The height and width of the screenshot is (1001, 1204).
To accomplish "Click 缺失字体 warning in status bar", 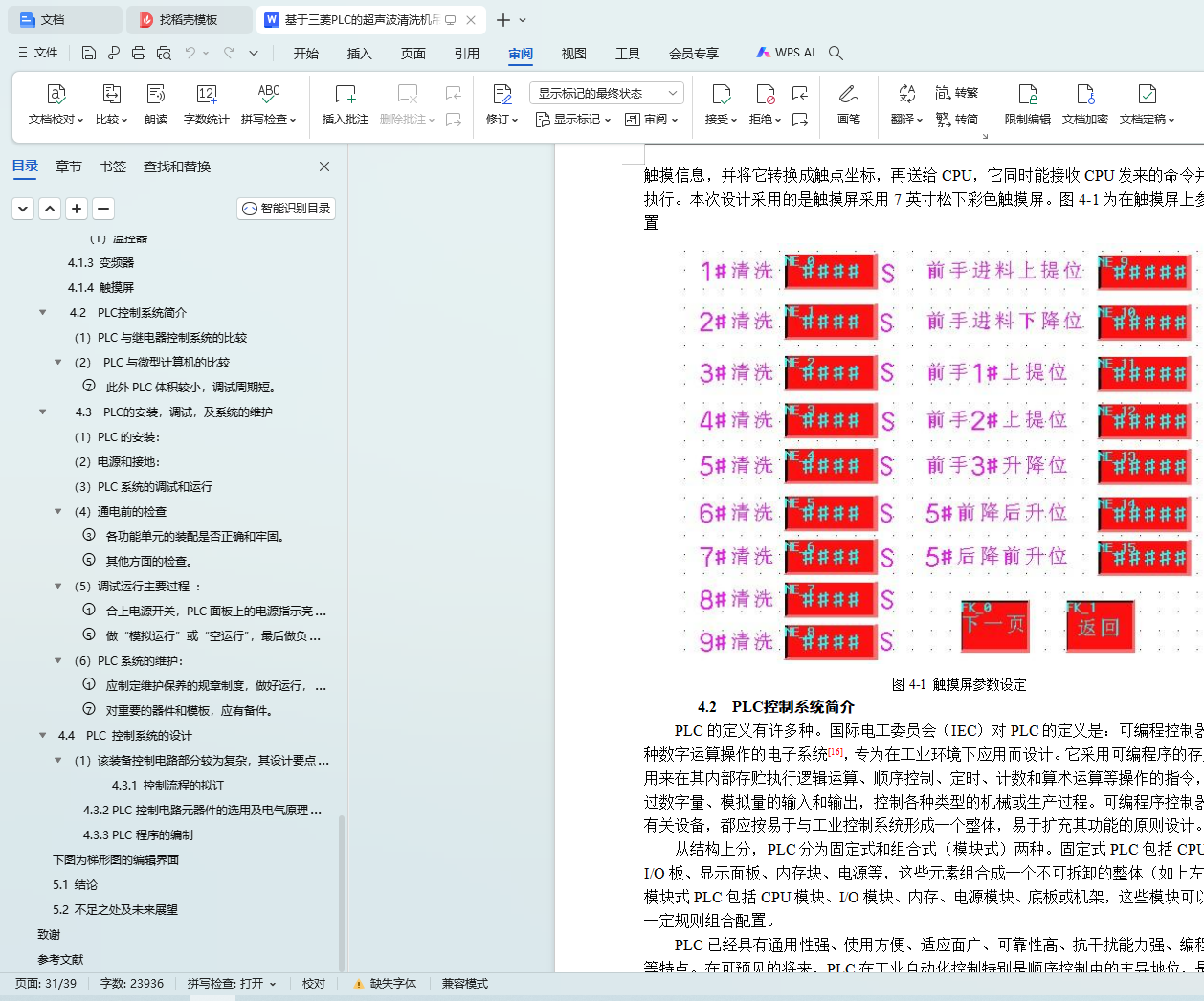I will tap(385, 984).
